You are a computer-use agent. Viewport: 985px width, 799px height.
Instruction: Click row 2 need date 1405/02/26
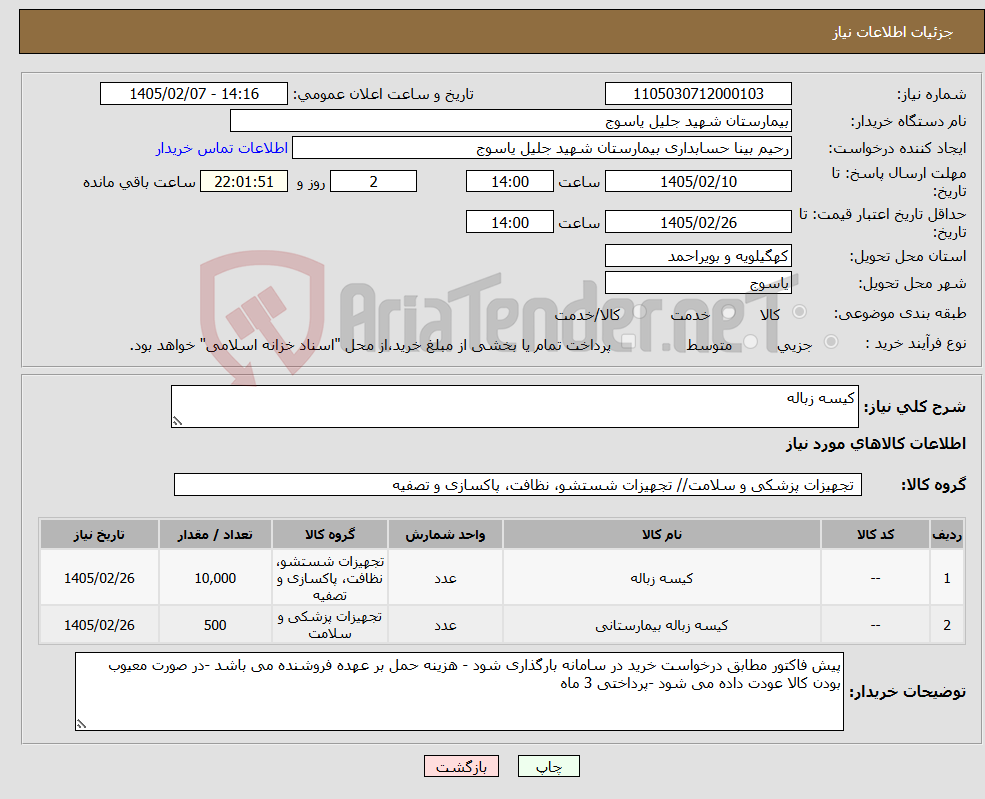pyautogui.click(x=99, y=625)
